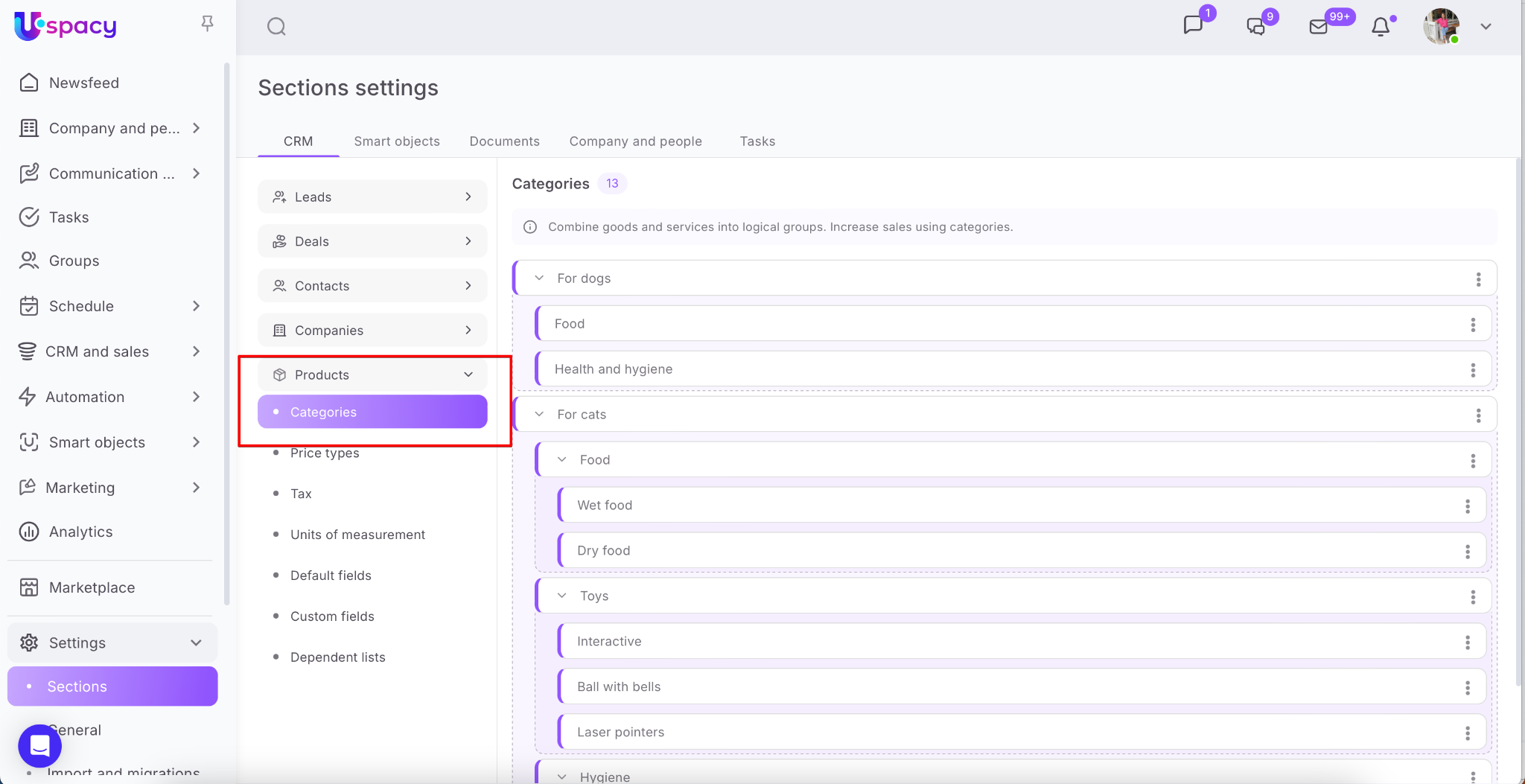Open the comments icon with badge 9
1525x784 pixels.
[x=1256, y=27]
